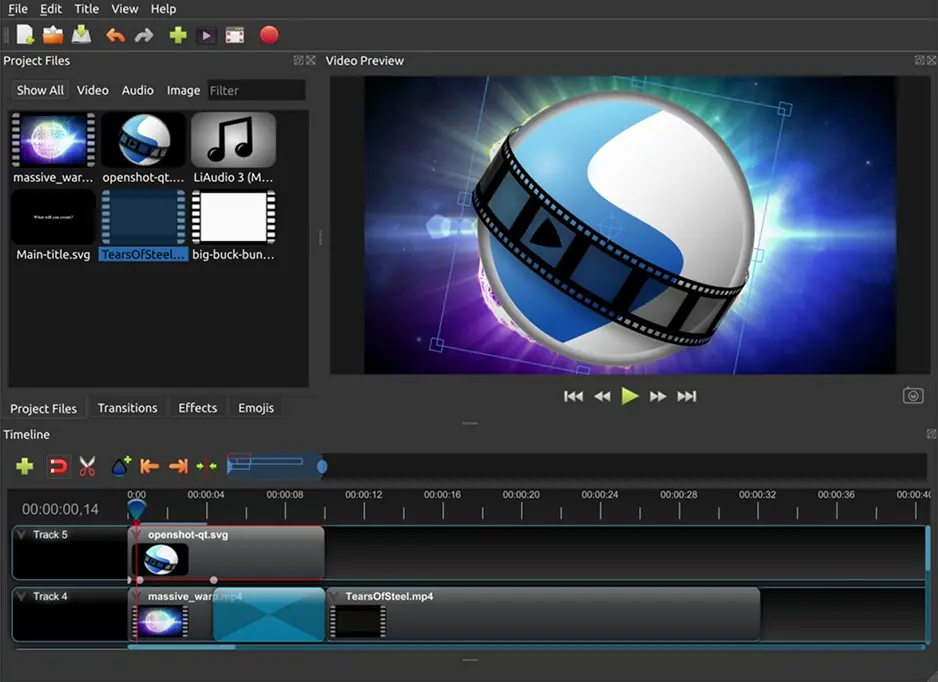Toggle the razor scissors tool

click(87, 466)
